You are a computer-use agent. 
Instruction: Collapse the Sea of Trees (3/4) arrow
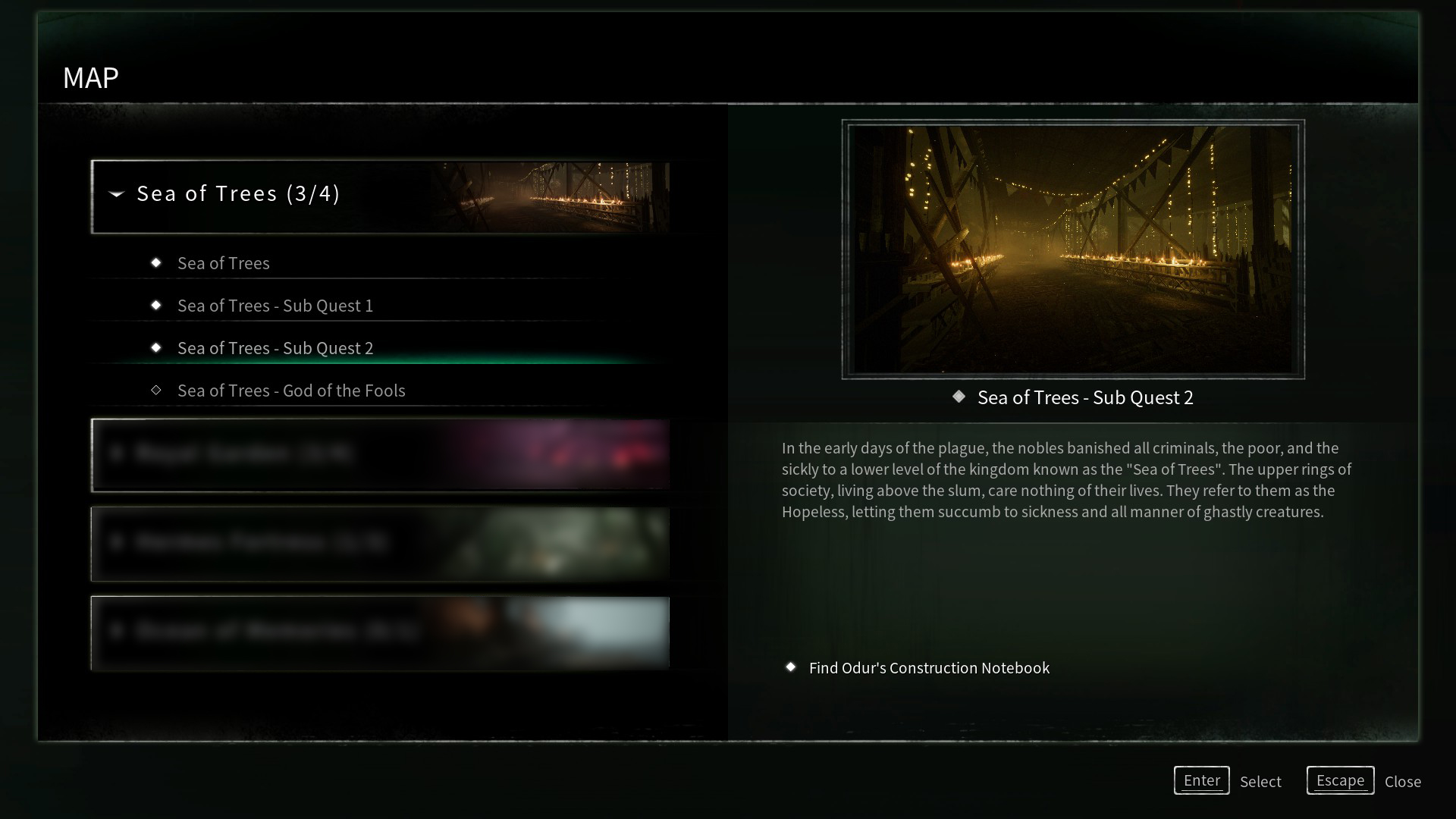point(116,194)
